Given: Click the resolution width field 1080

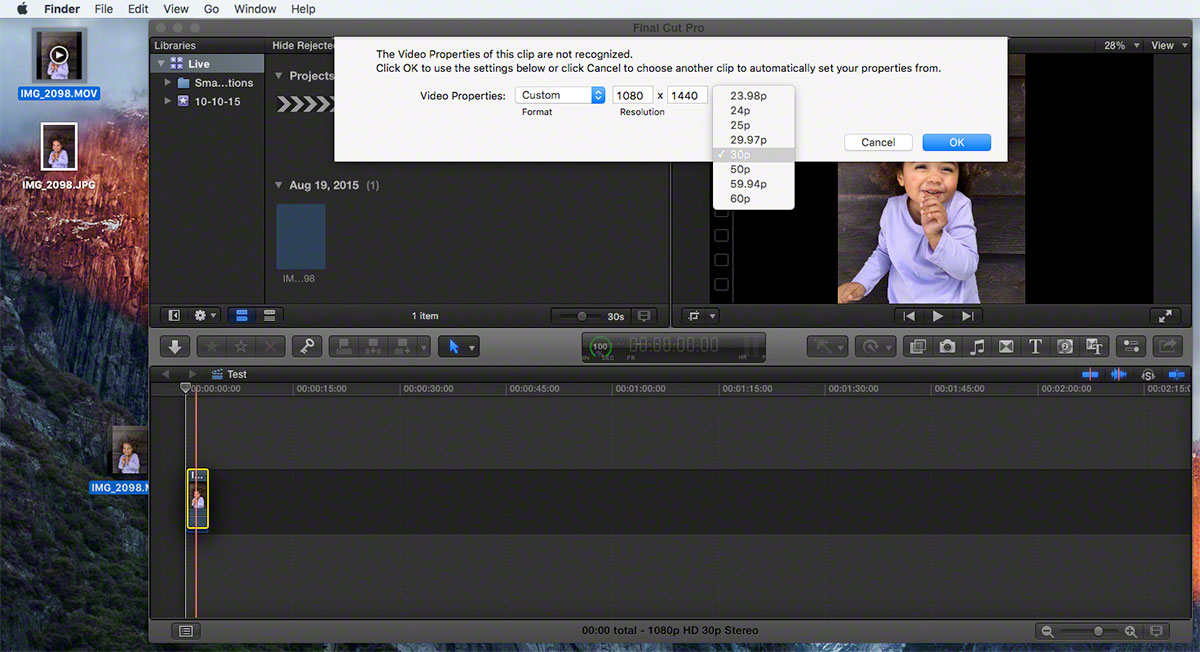Looking at the screenshot, I should 633,95.
